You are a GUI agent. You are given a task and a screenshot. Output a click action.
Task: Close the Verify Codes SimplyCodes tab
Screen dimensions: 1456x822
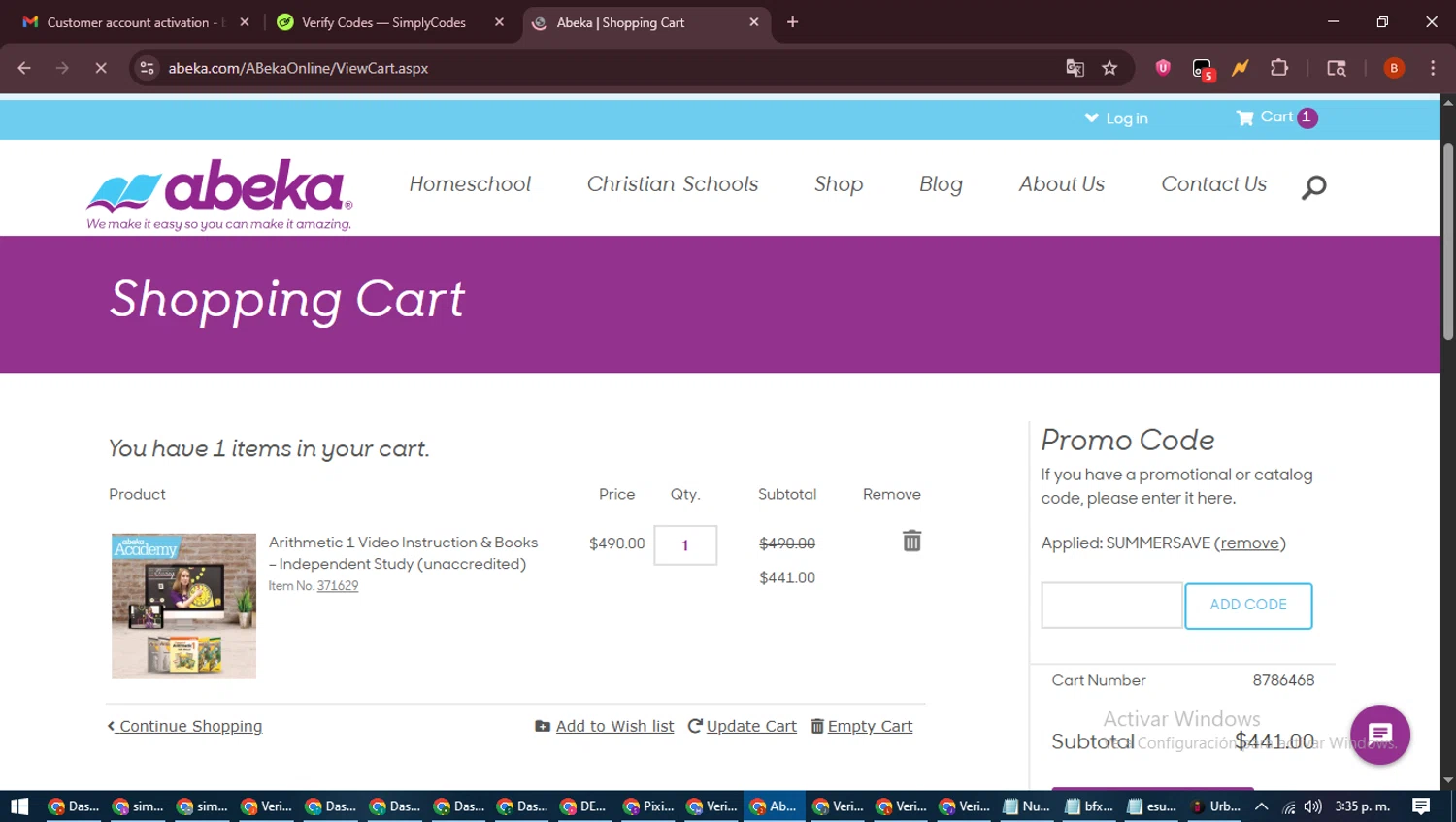click(x=499, y=22)
